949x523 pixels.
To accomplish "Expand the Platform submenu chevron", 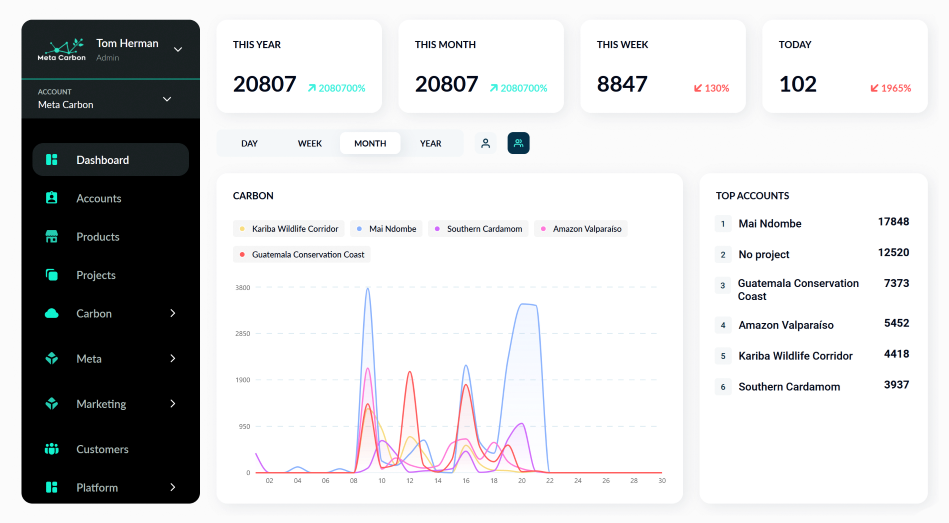I will click(173, 487).
